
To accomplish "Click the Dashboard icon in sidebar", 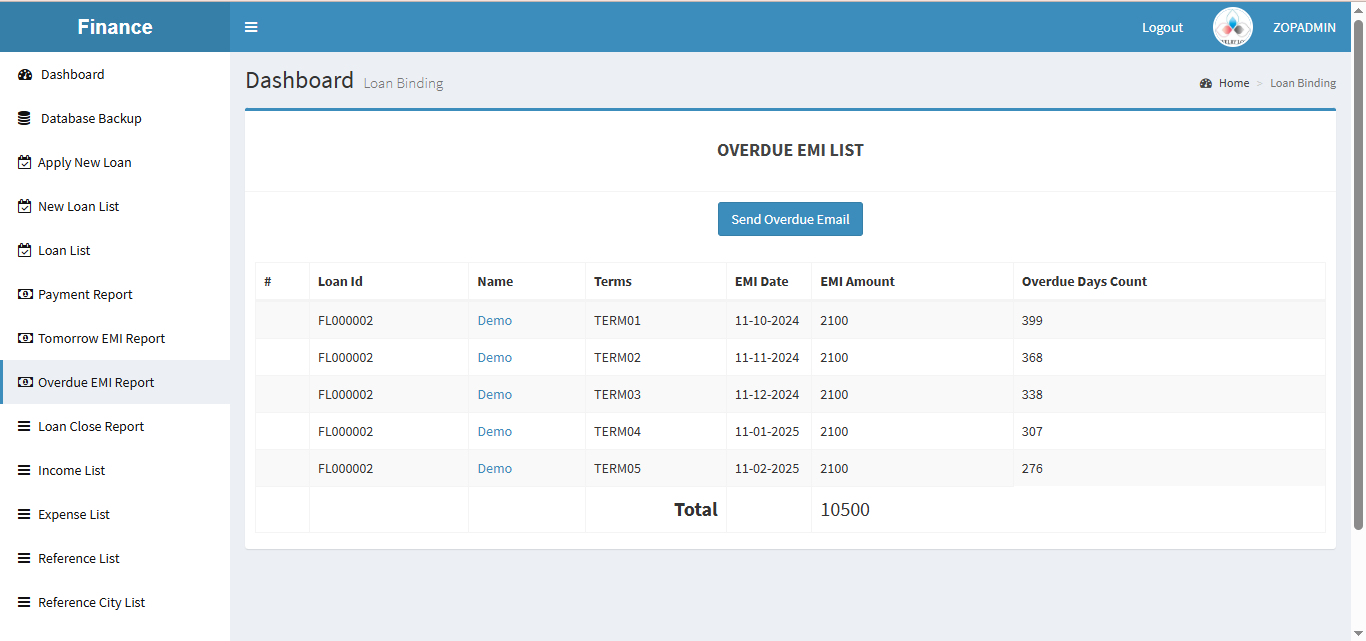I will pos(25,75).
